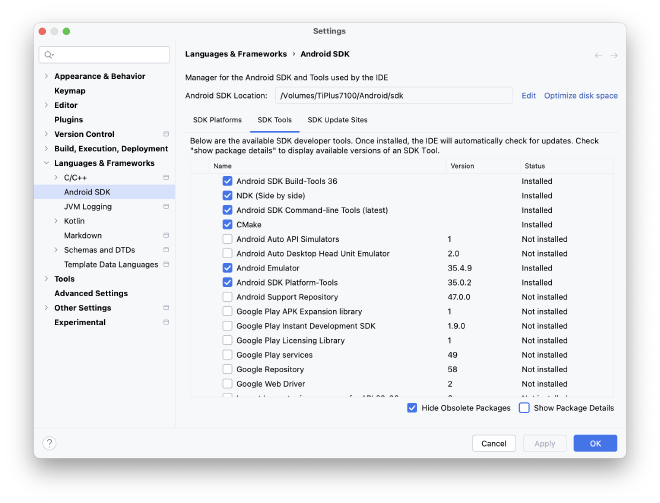Check Android Auto Desktop Head Unit Emulator

pyautogui.click(x=227, y=253)
